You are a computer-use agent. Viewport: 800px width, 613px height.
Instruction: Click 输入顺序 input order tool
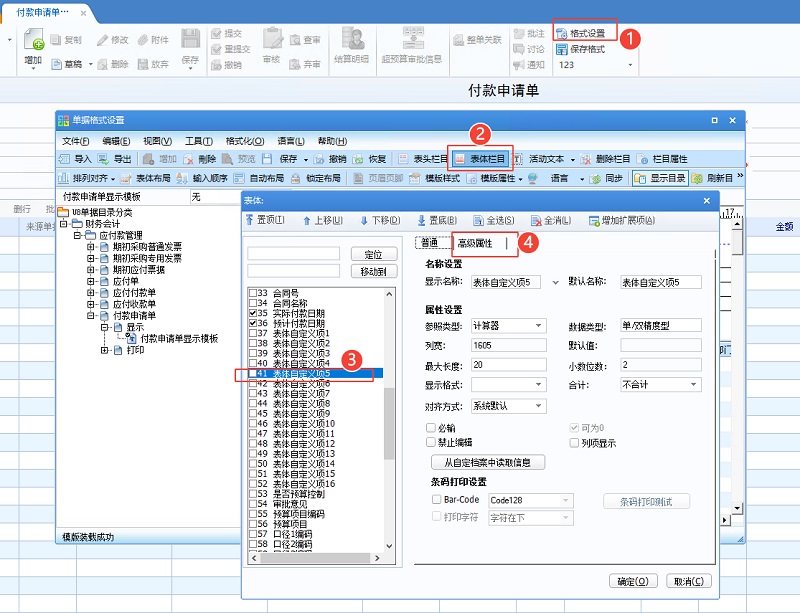coord(202,178)
